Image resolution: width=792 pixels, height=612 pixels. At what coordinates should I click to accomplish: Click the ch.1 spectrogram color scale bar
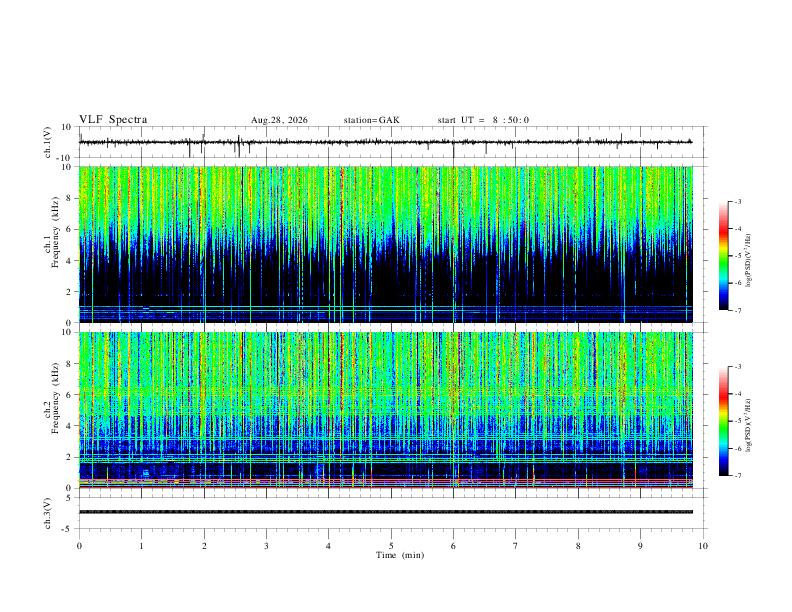click(x=723, y=256)
